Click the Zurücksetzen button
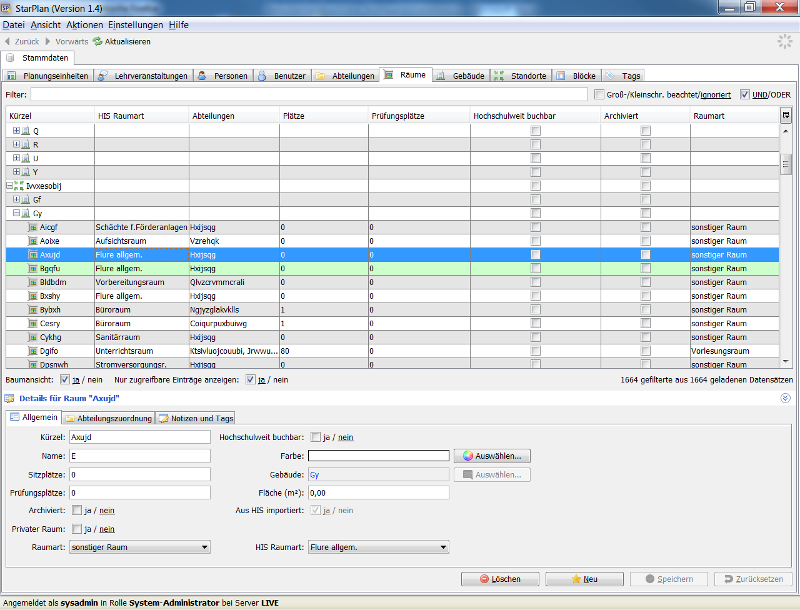This screenshot has height=610, width=800. coord(753,579)
